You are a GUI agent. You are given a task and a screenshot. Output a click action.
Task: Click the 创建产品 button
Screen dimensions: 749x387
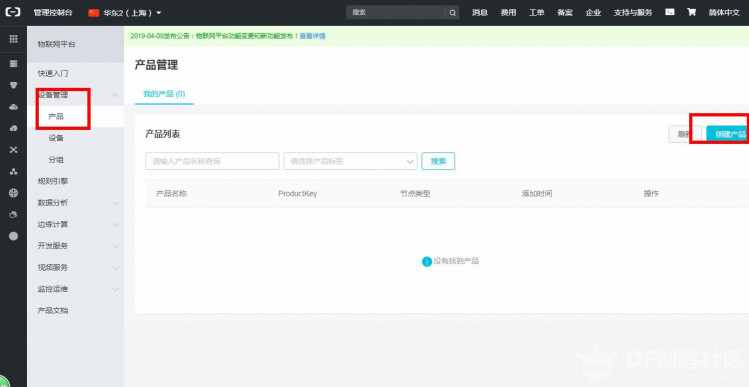pyautogui.click(x=728, y=134)
